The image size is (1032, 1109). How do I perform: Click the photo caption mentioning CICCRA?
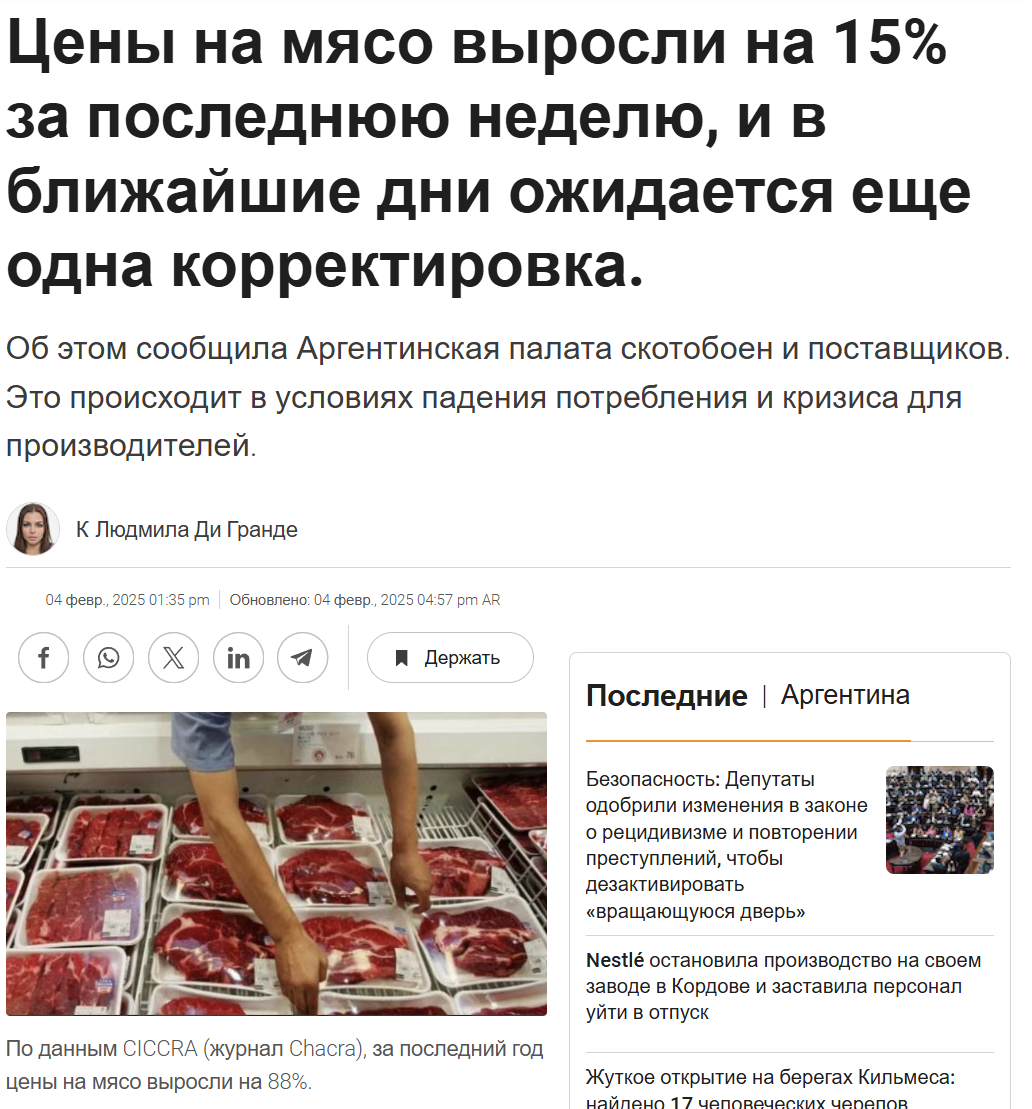point(274,1065)
